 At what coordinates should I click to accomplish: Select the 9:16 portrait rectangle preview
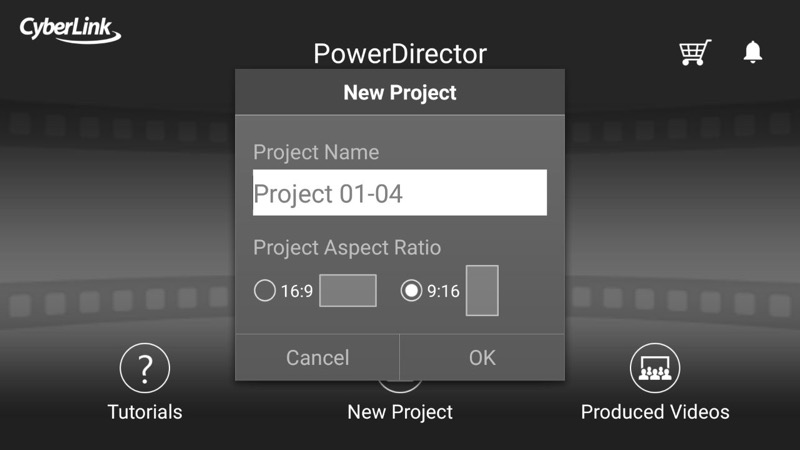tap(482, 290)
